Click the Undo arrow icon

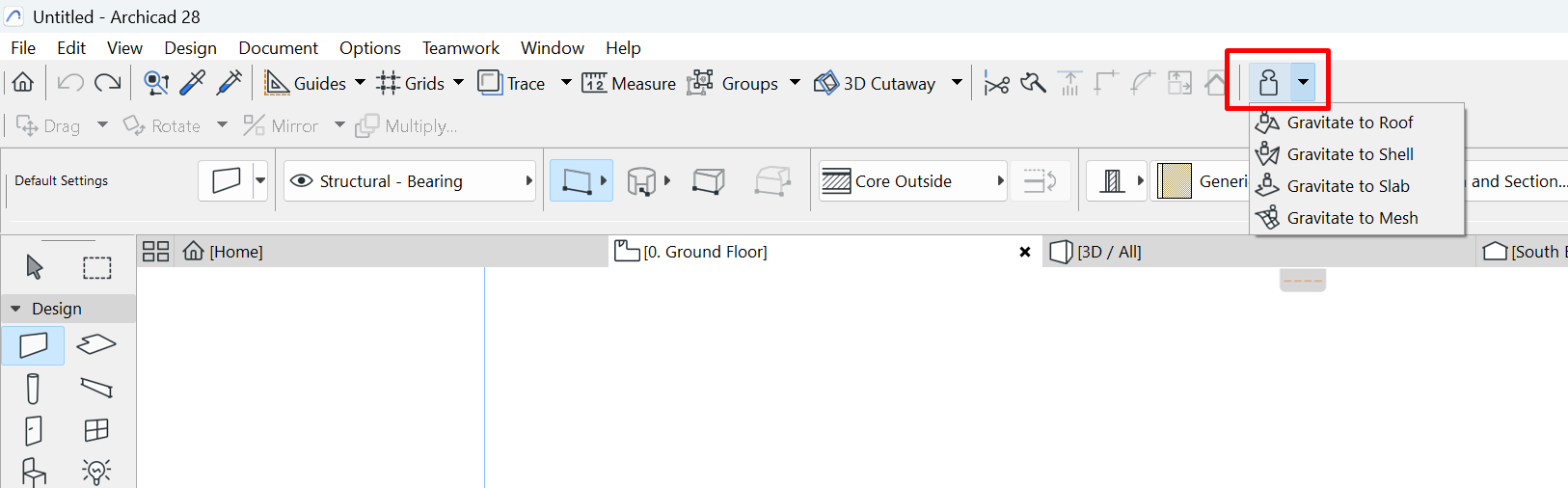(x=70, y=84)
